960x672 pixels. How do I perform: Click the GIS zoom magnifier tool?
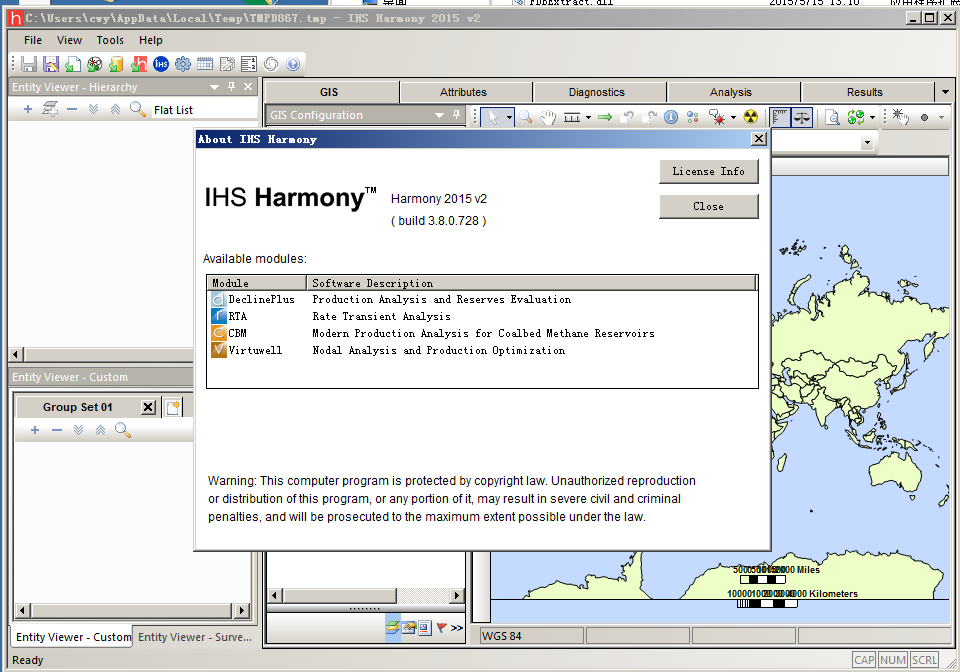(x=526, y=117)
